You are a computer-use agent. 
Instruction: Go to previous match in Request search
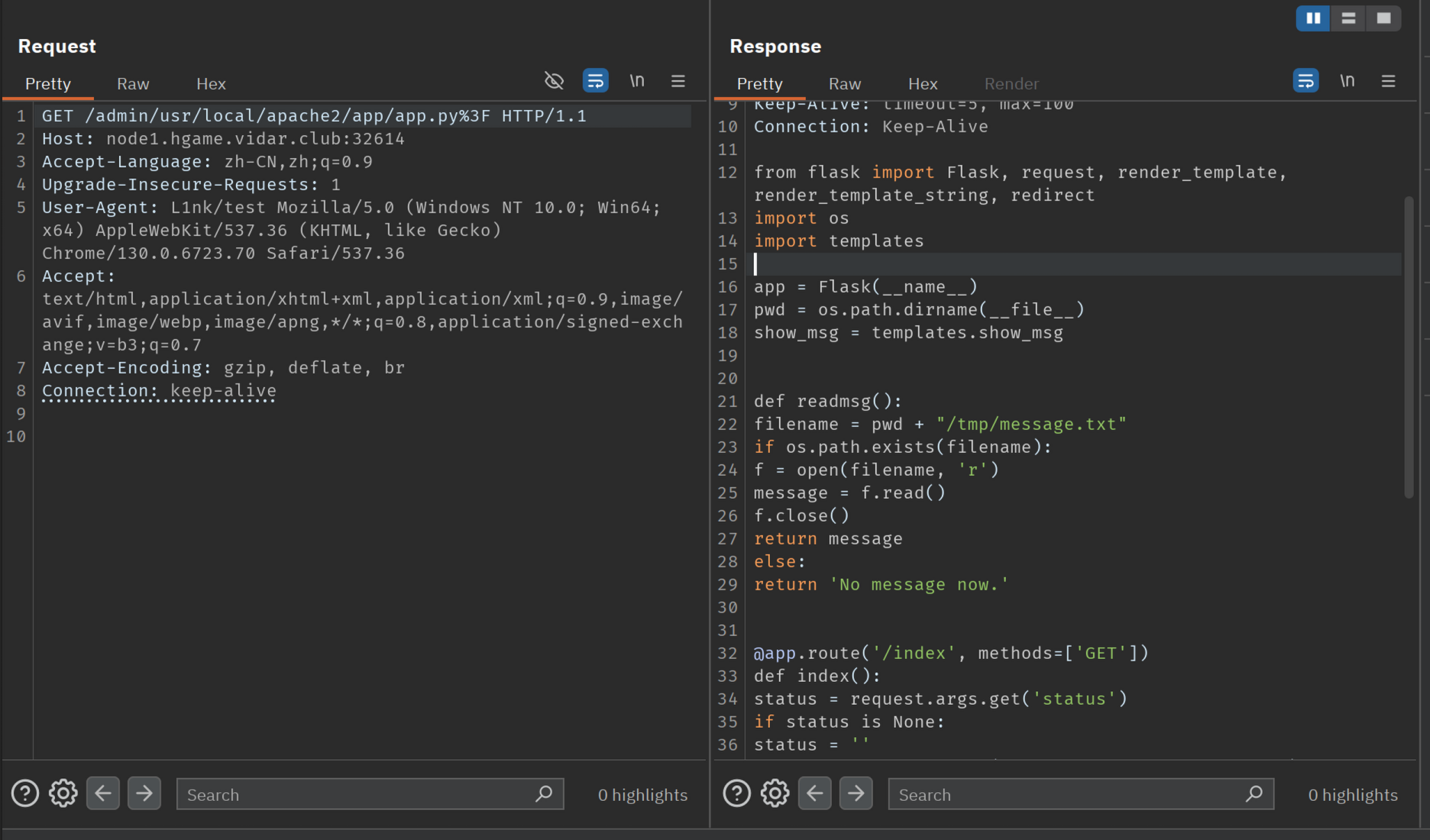[x=103, y=794]
